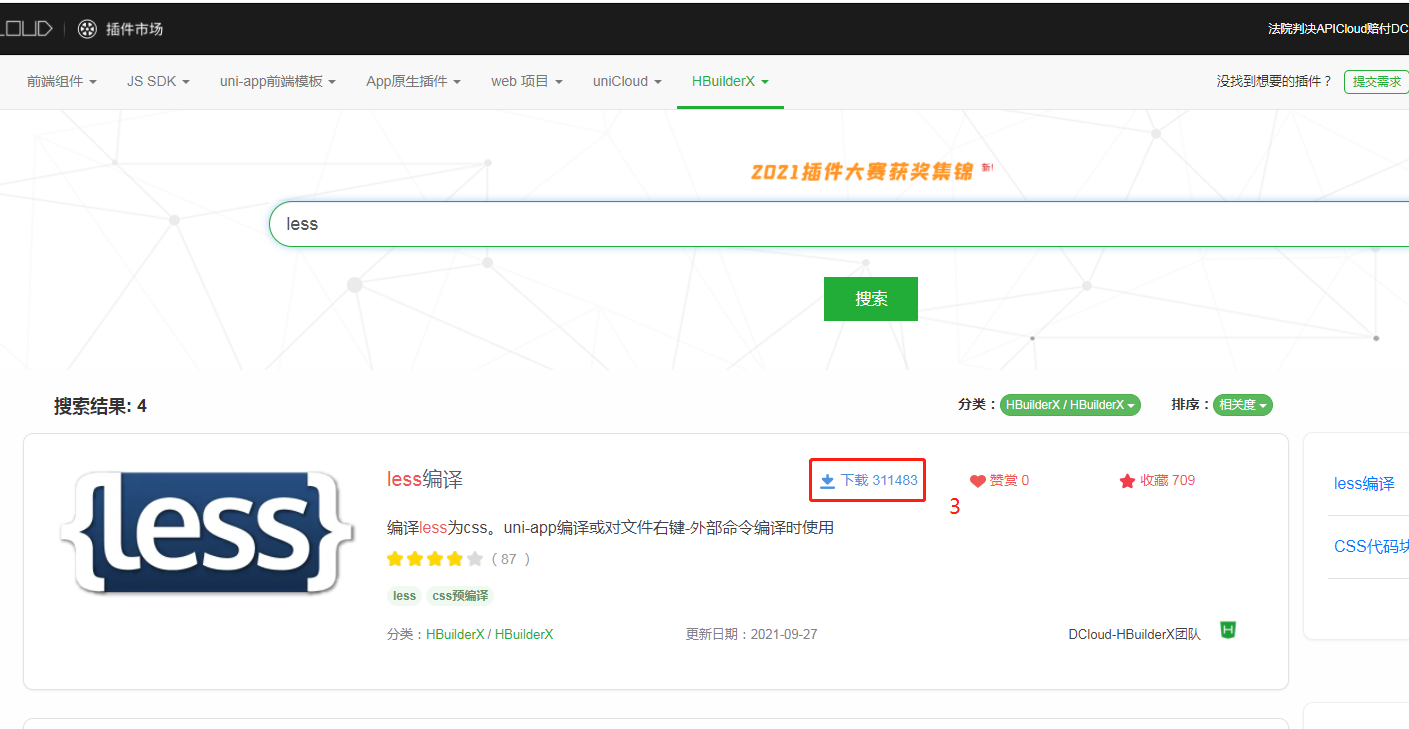
Task: Click the green H badge next to DCloud-HBuilderX团队
Action: pyautogui.click(x=1227, y=630)
